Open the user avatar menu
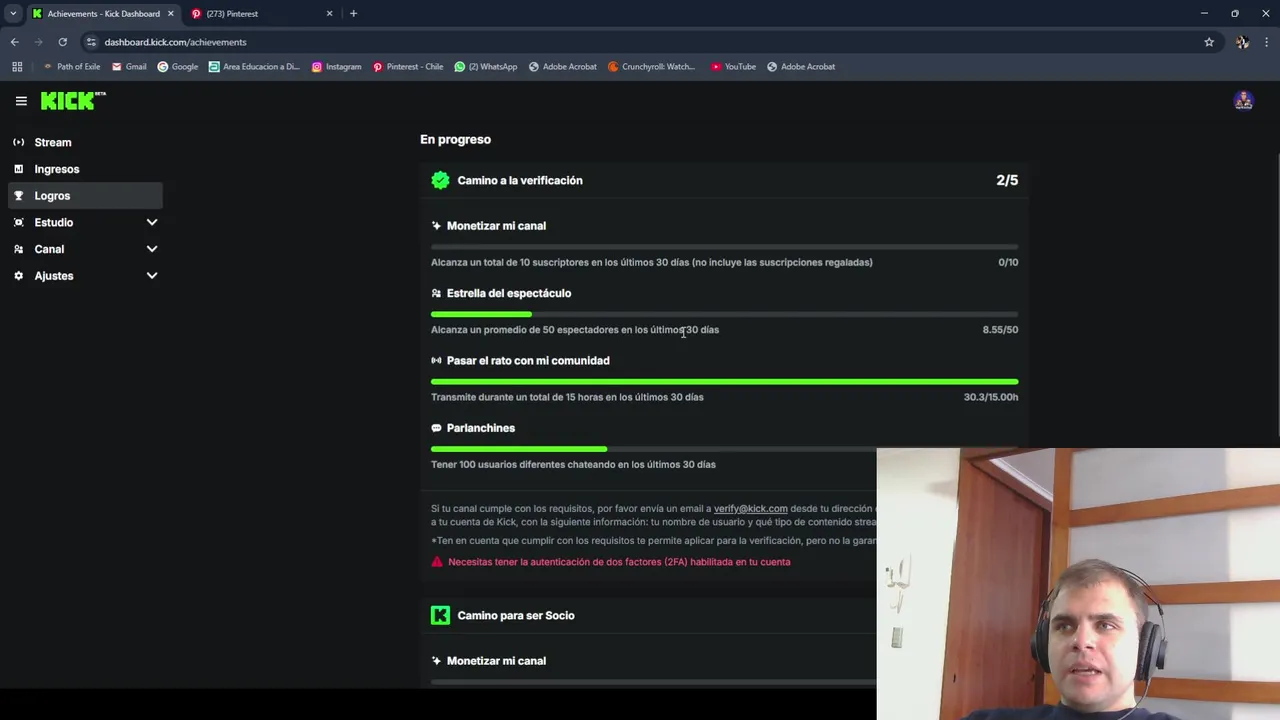This screenshot has width=1280, height=720. click(1243, 101)
